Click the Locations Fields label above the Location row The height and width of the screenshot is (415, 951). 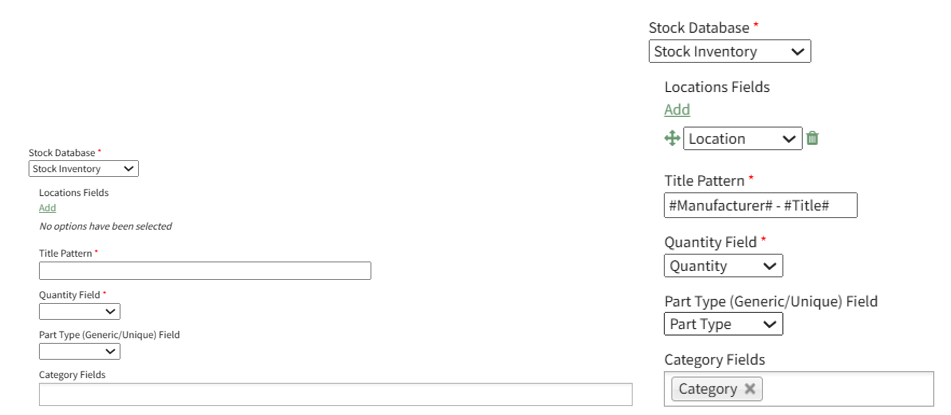pyautogui.click(x=717, y=87)
